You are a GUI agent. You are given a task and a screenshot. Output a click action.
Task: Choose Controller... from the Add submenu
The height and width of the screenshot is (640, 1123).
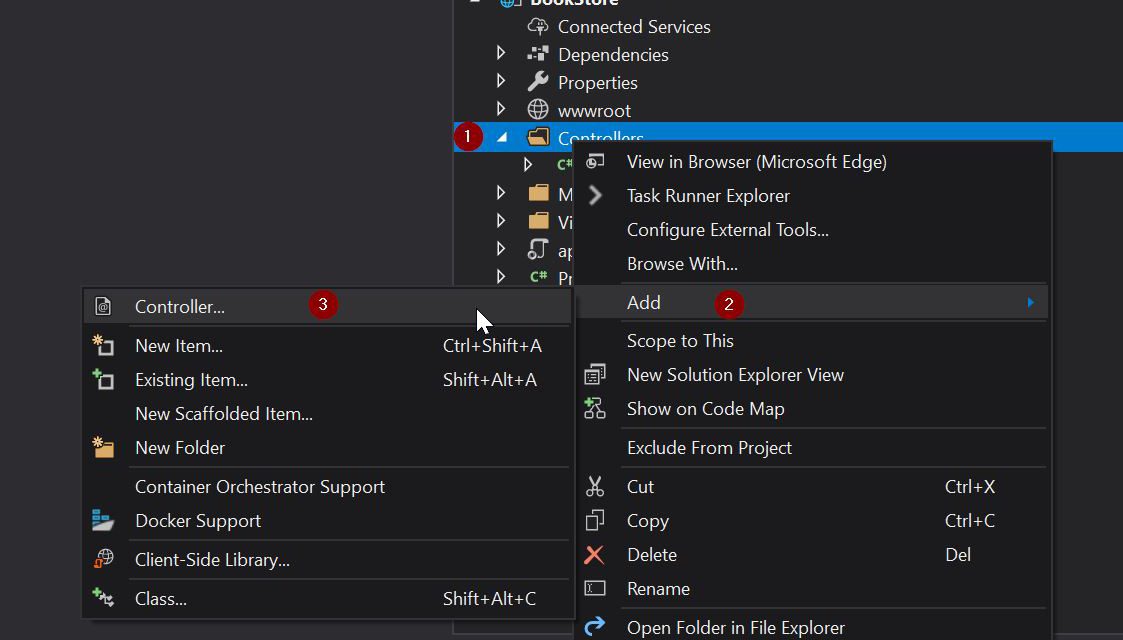pos(180,307)
